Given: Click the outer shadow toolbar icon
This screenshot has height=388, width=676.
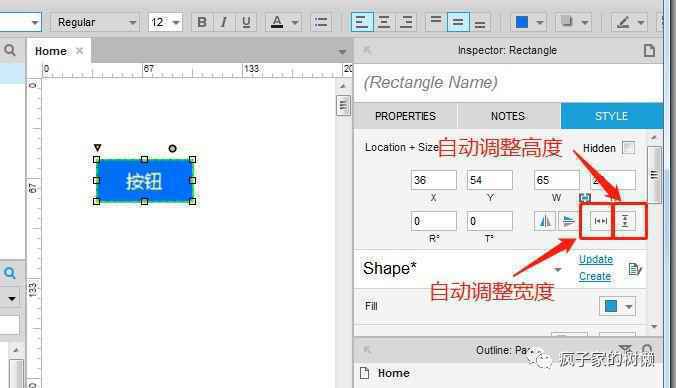Looking at the screenshot, I should [566, 22].
